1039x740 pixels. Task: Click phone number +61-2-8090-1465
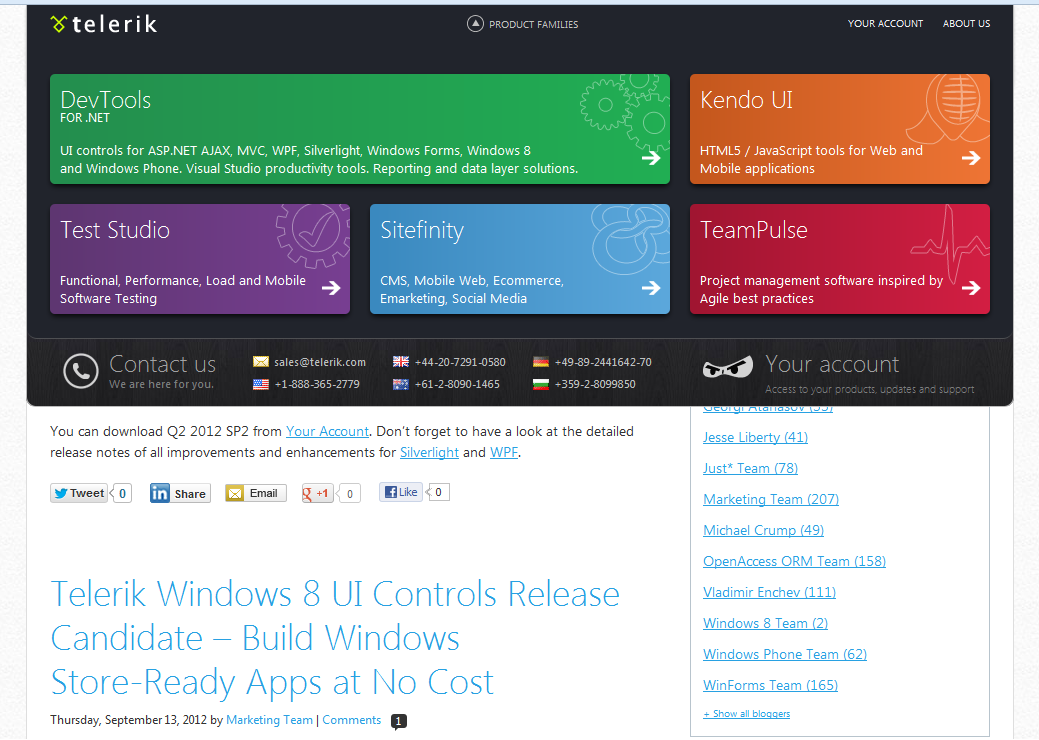click(x=457, y=384)
